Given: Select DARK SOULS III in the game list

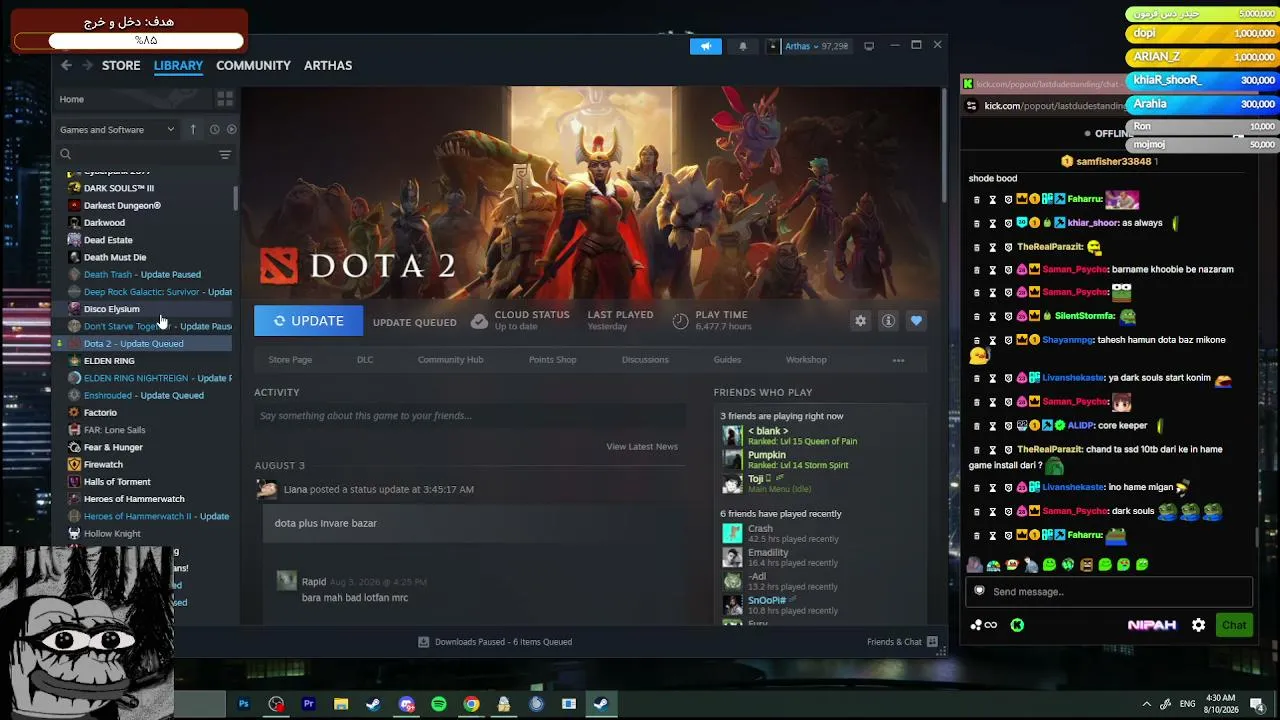Looking at the screenshot, I should pos(119,188).
